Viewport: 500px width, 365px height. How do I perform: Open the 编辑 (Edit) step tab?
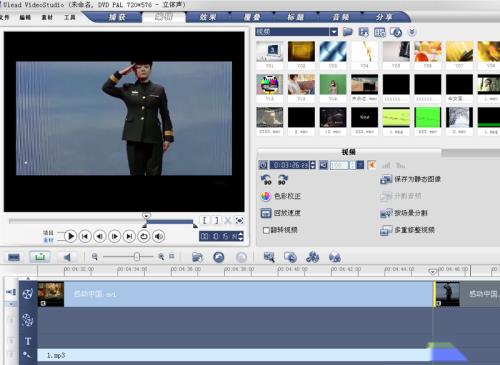tap(164, 17)
